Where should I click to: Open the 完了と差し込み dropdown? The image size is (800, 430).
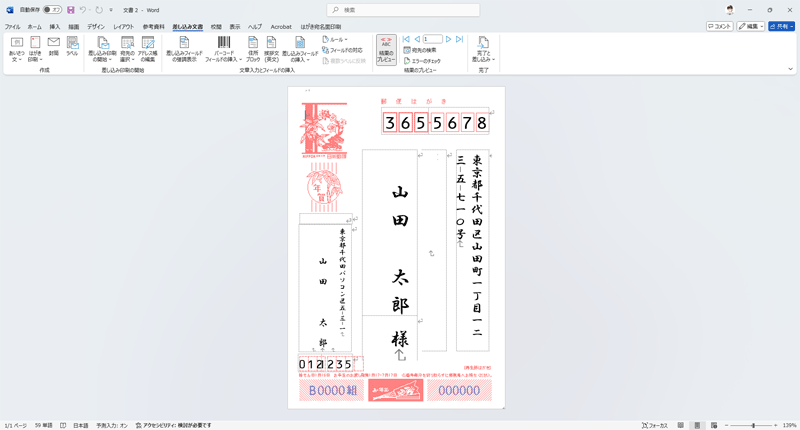tap(482, 50)
